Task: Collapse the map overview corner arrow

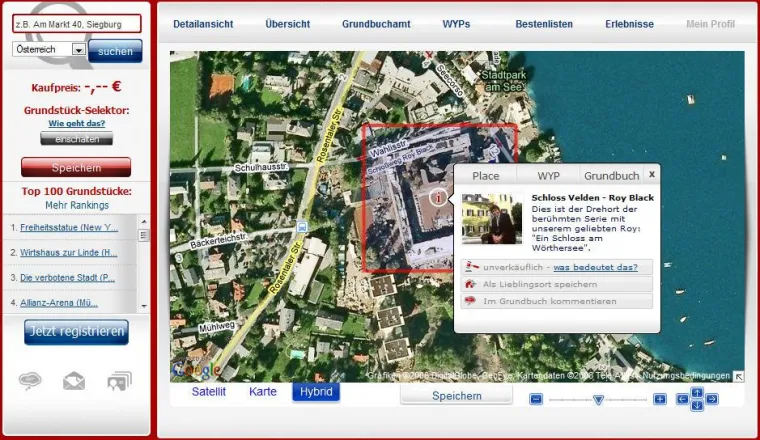Action: point(738,377)
